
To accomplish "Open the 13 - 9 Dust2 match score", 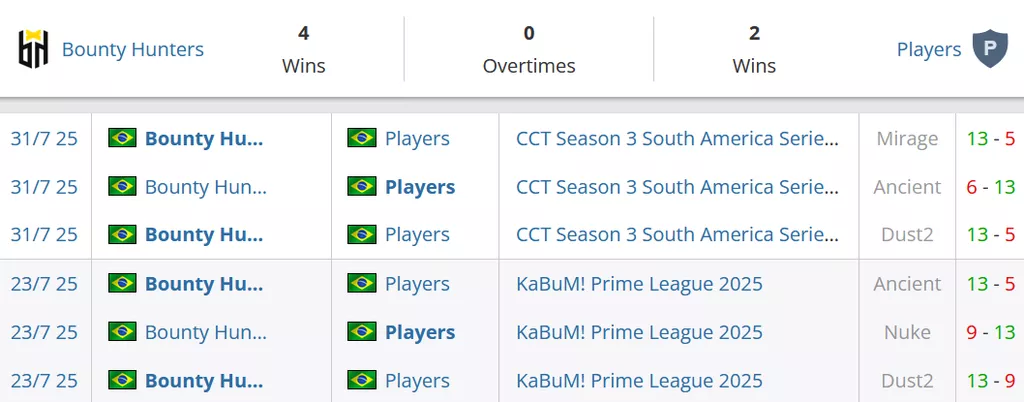I will tap(990, 380).
